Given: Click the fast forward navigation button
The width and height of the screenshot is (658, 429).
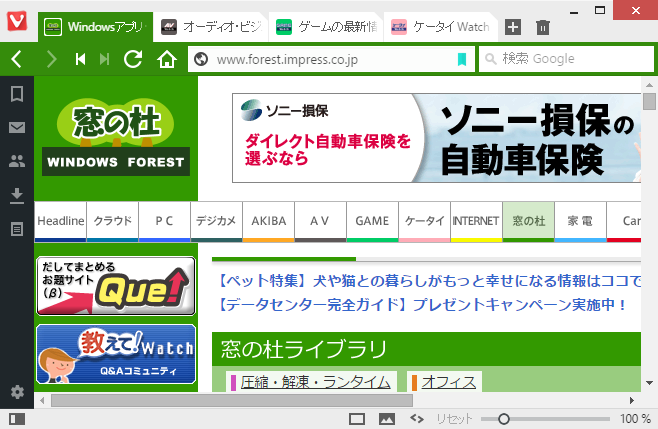Looking at the screenshot, I should 105,59.
